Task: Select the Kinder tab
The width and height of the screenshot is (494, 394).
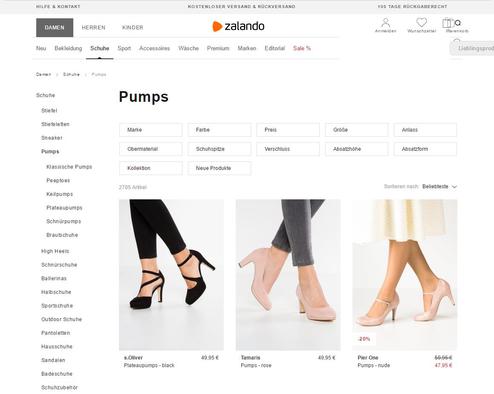Action: [x=132, y=27]
